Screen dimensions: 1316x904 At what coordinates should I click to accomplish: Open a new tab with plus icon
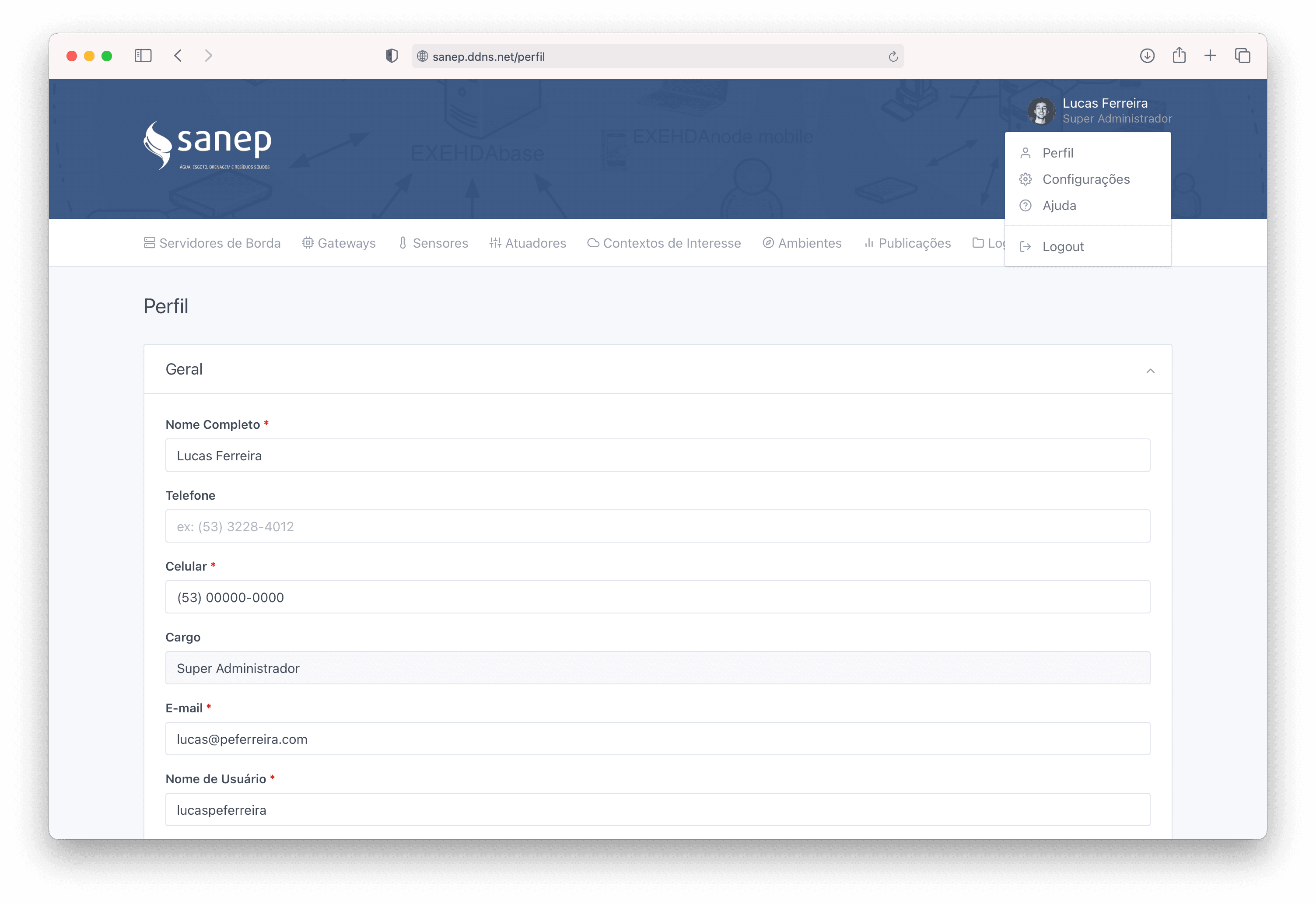click(1210, 56)
